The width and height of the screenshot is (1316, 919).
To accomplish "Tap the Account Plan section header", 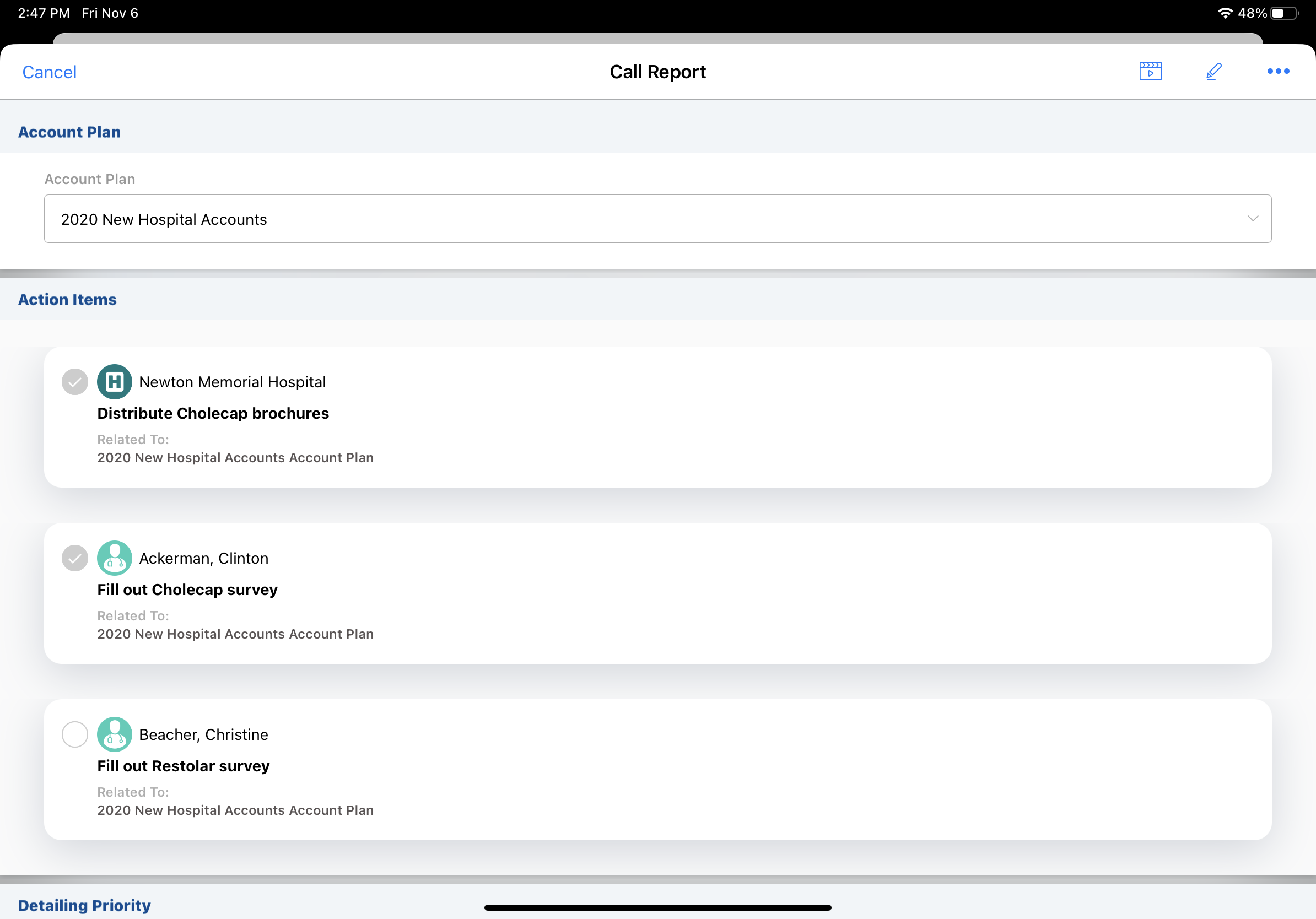I will click(69, 132).
